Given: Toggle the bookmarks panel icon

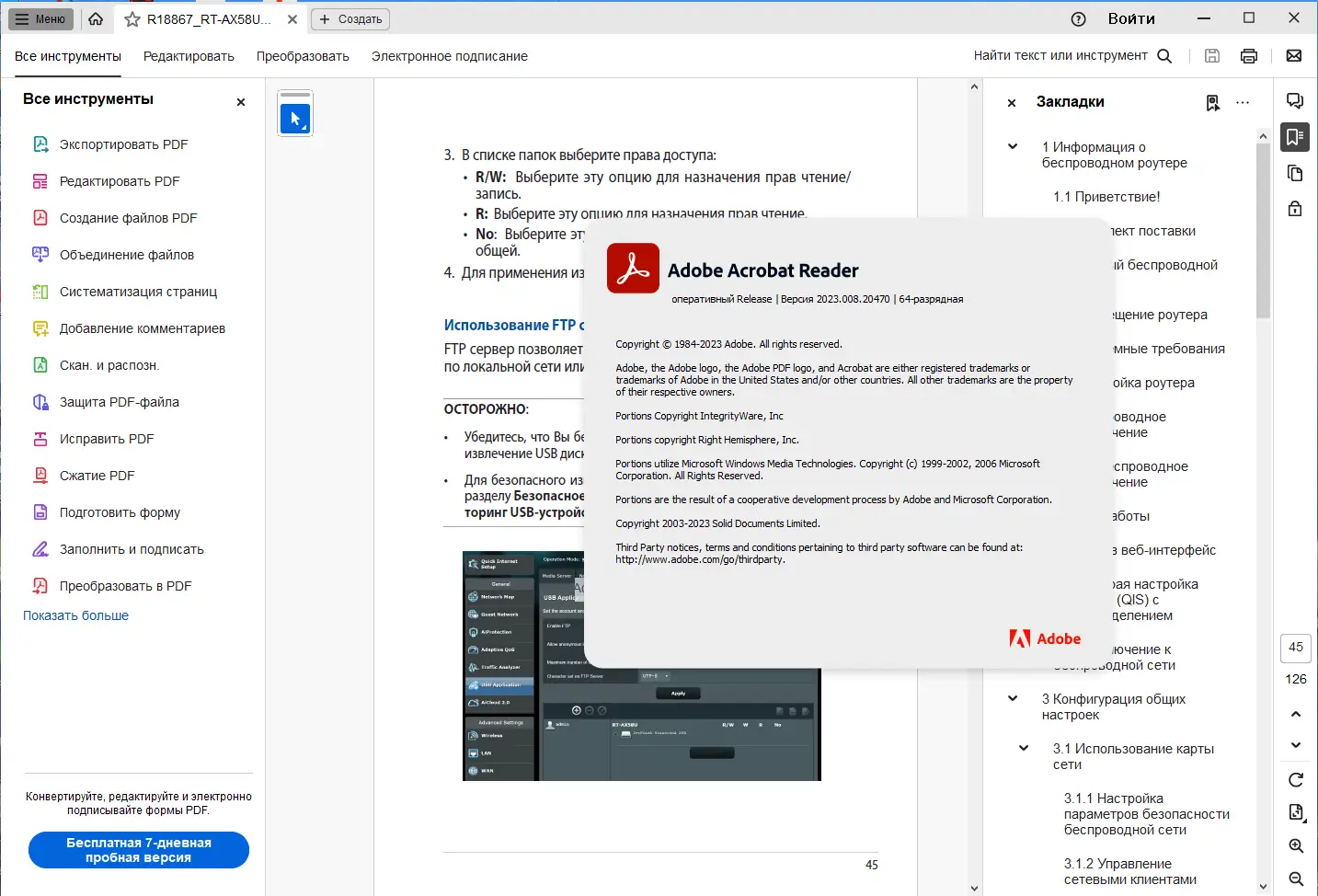Looking at the screenshot, I should click(1295, 137).
